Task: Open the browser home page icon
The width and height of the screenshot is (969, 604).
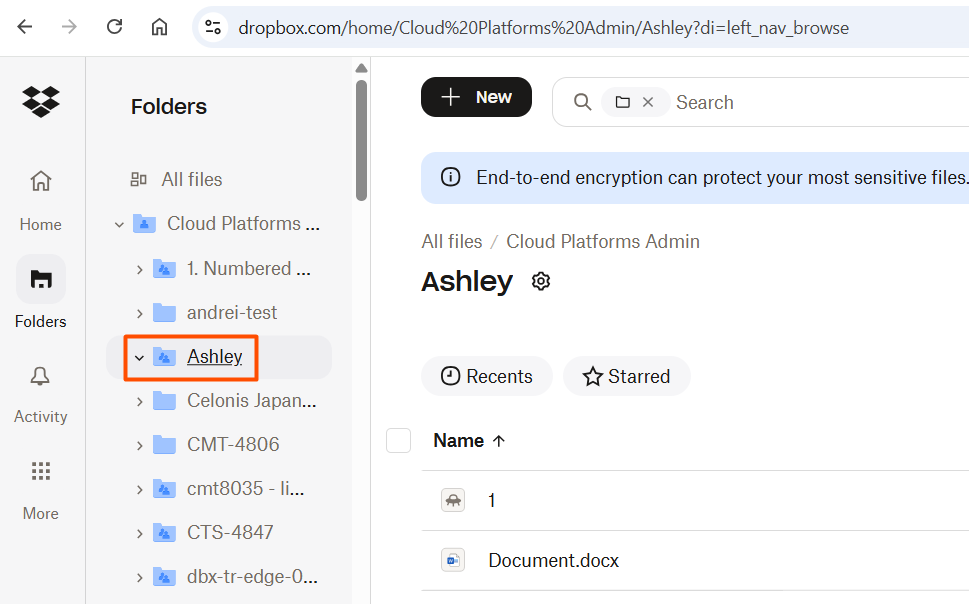Action: point(159,27)
